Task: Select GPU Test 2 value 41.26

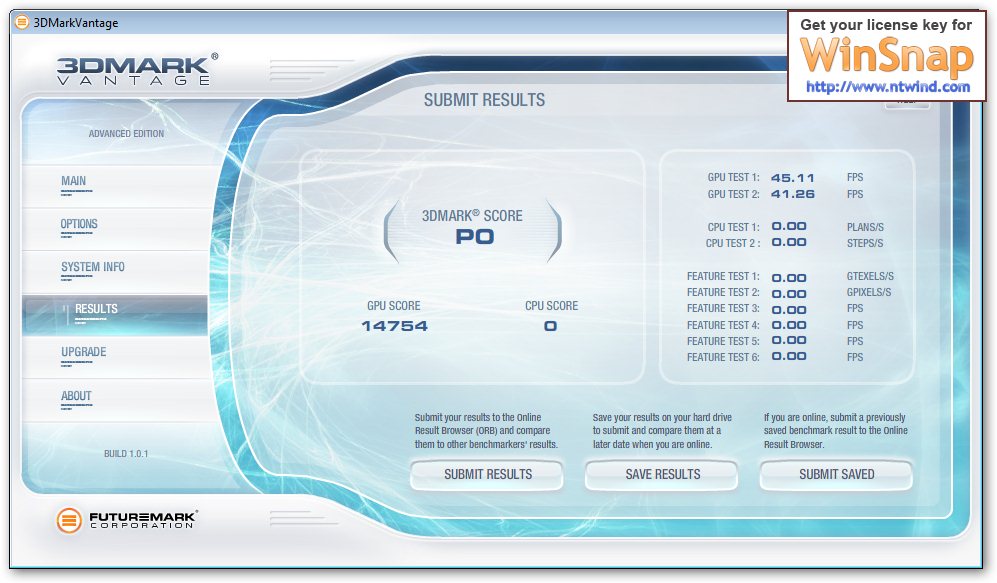Action: 792,194
